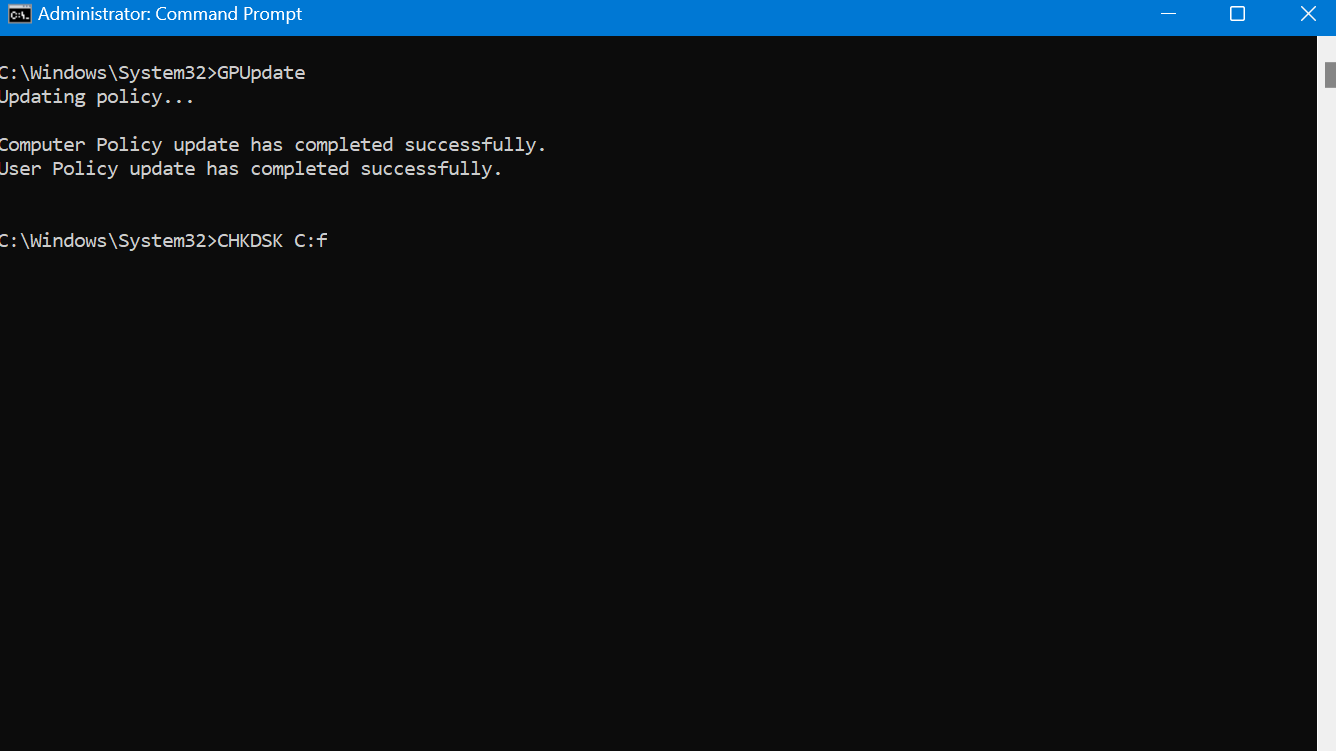
Task: Click the first C:\Windows\System32> prompt path
Action: (x=108, y=73)
